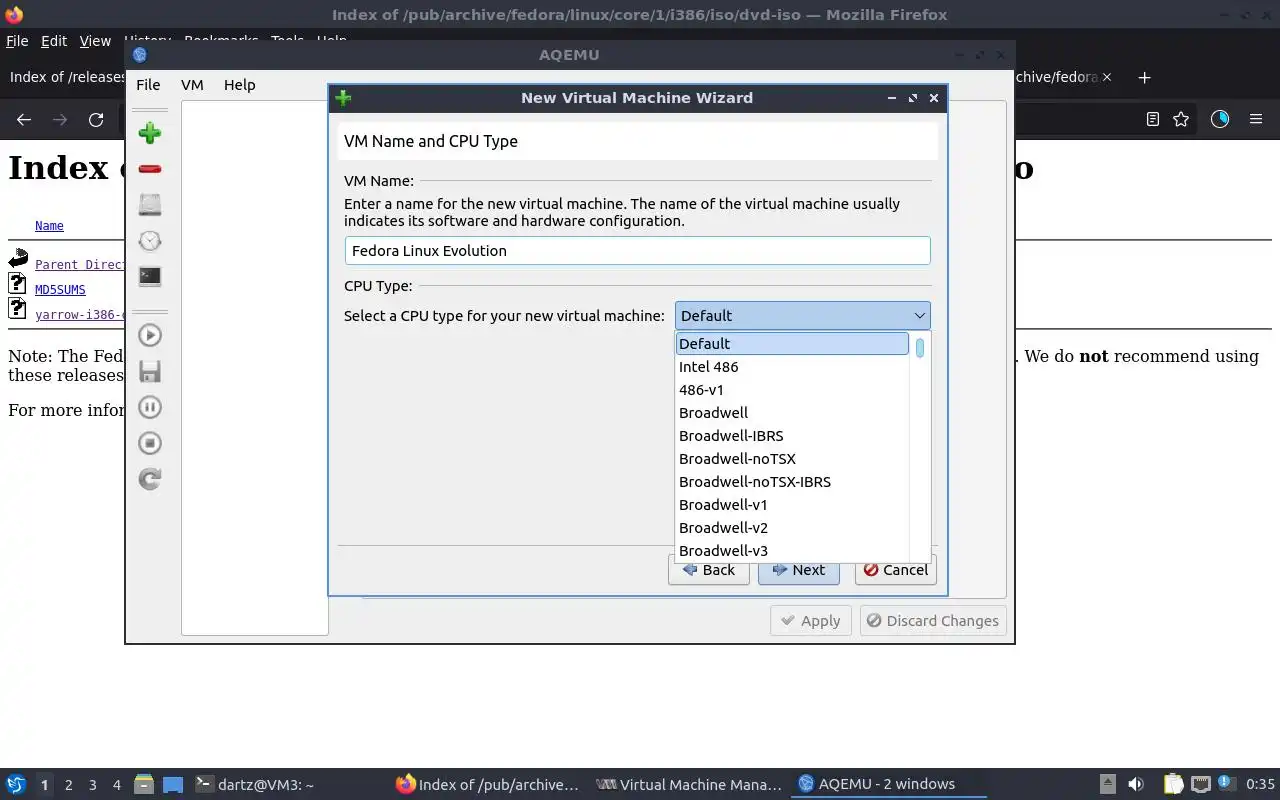Open a new Firefox tab with plus
The height and width of the screenshot is (800, 1280).
point(1145,77)
